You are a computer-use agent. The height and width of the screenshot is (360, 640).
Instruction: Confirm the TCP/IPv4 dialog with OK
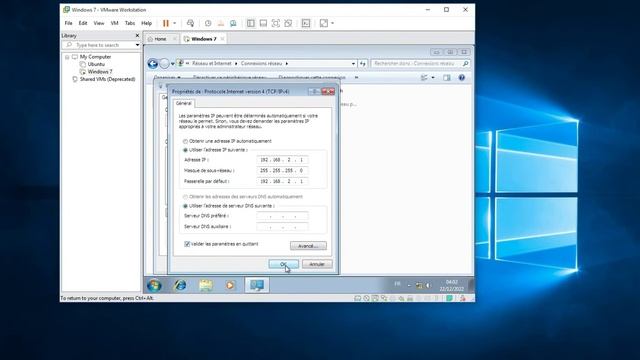(284, 264)
